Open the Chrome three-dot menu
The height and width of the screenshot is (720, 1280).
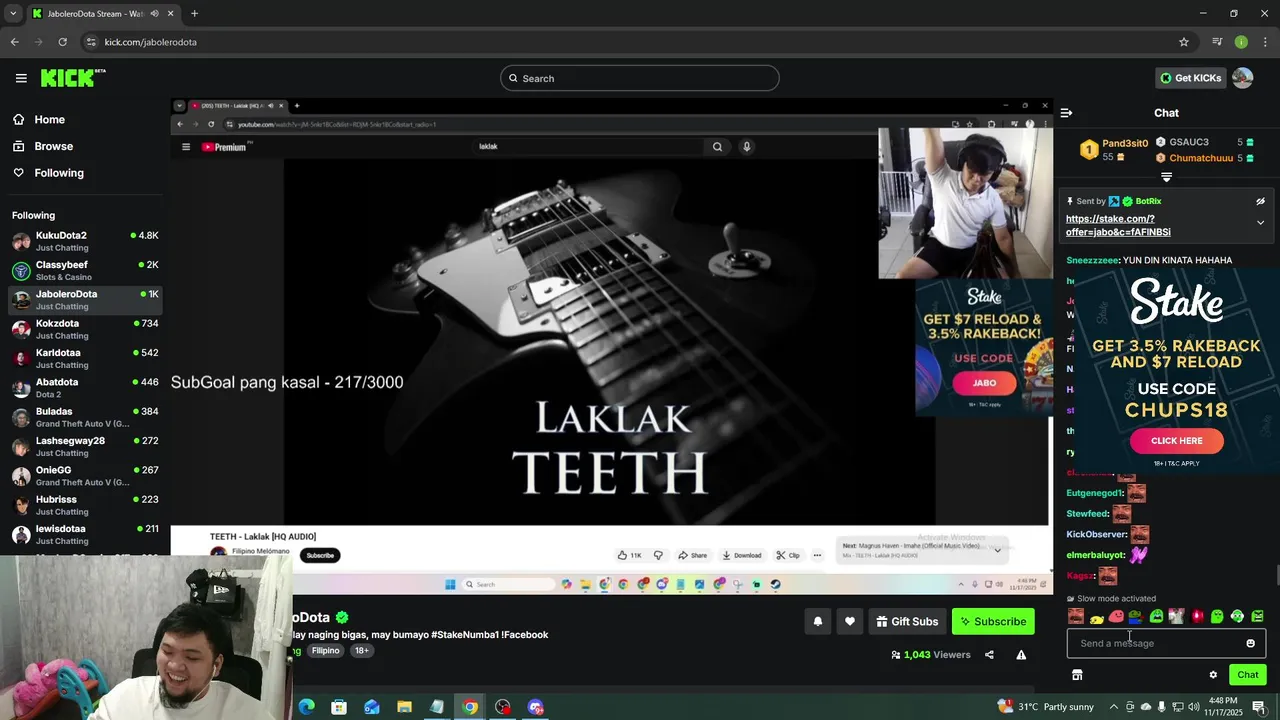coord(1266,42)
